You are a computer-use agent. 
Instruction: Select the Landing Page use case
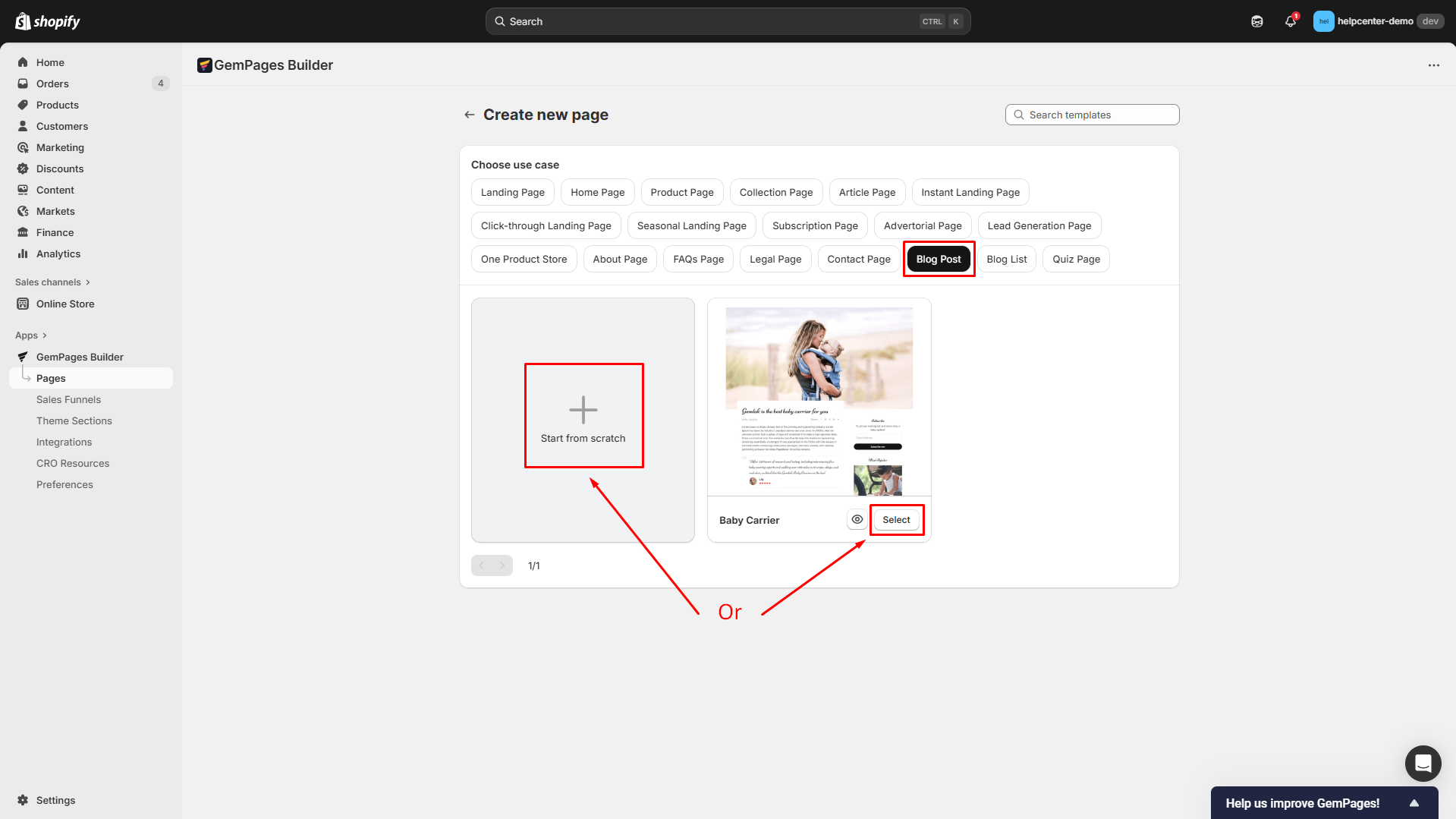pos(512,193)
